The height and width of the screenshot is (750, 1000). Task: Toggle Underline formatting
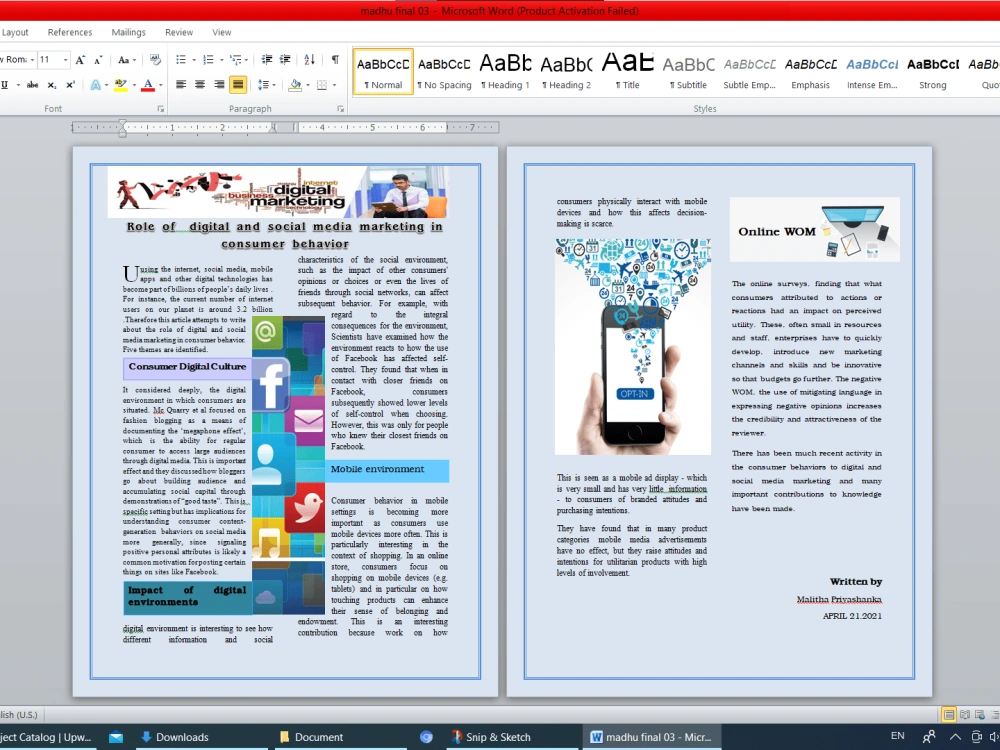[x=4, y=85]
